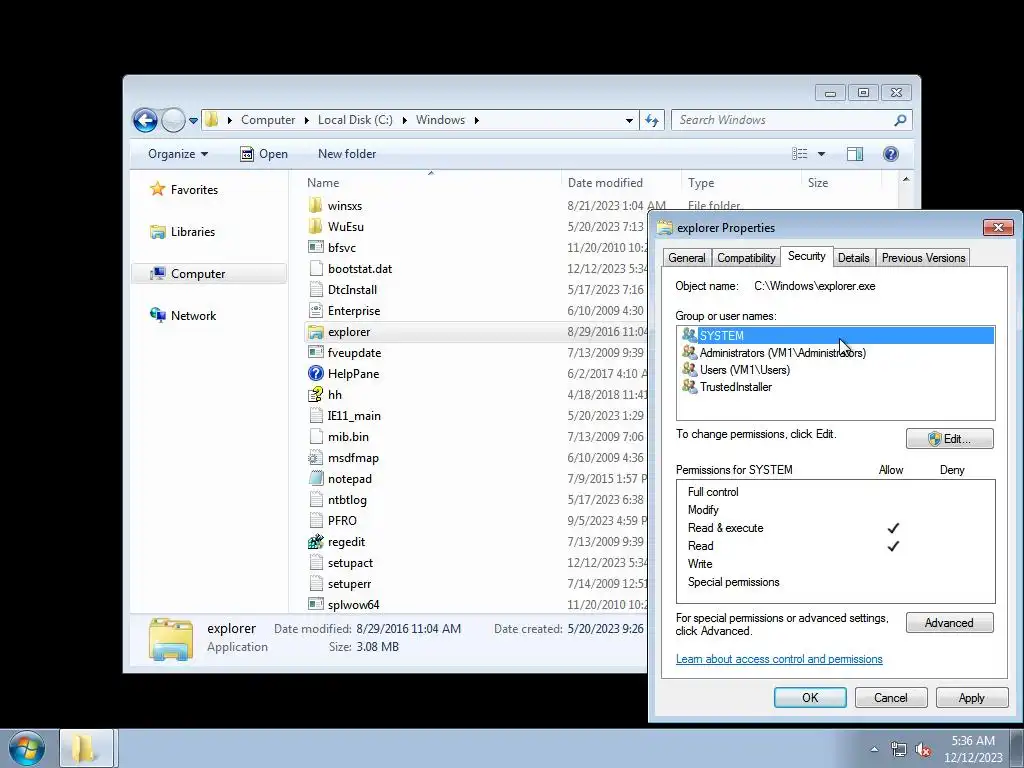
Task: Select the winsxs folder icon
Action: coord(315,206)
